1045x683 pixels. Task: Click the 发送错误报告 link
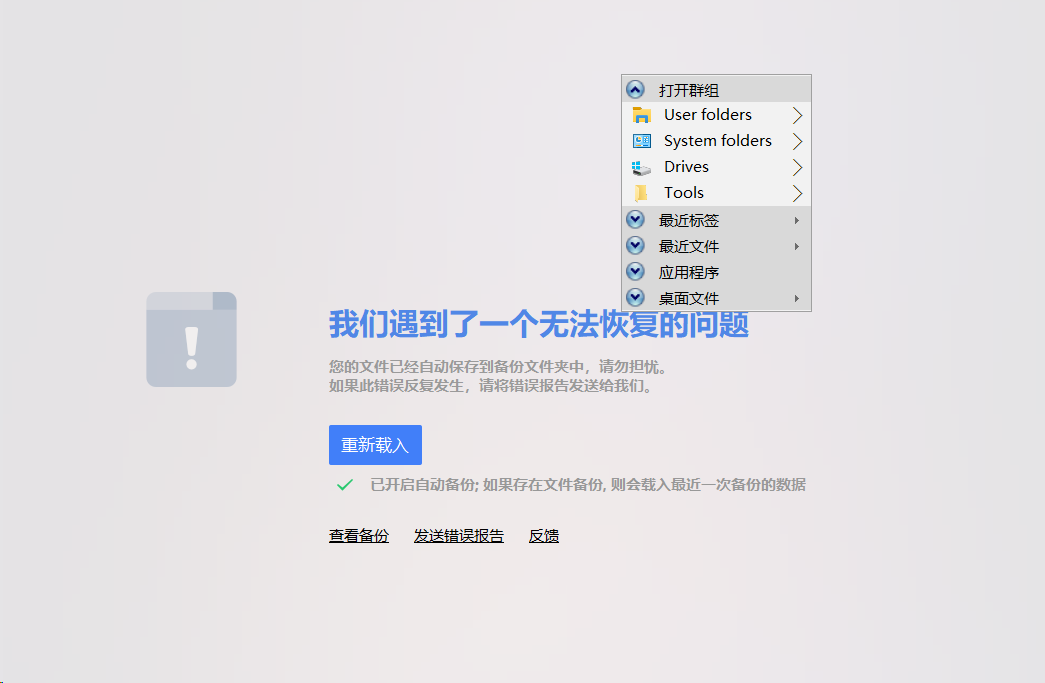click(x=459, y=536)
